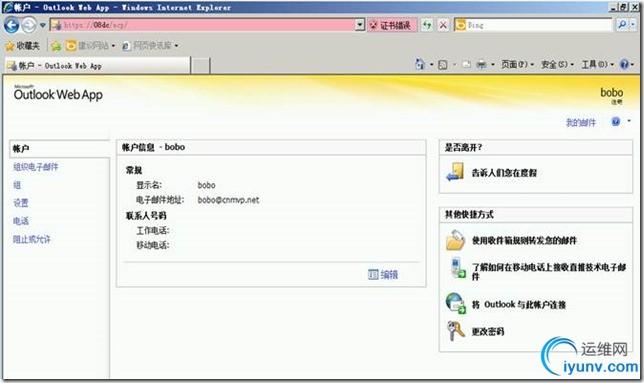644x383 pixels.
Task: Click the vacation door icon
Action: (x=455, y=172)
